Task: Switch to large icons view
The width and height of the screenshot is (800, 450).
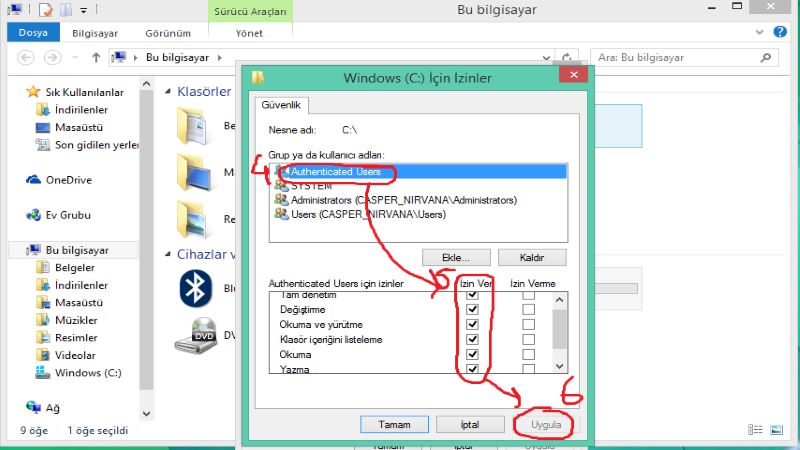Action: pos(777,430)
